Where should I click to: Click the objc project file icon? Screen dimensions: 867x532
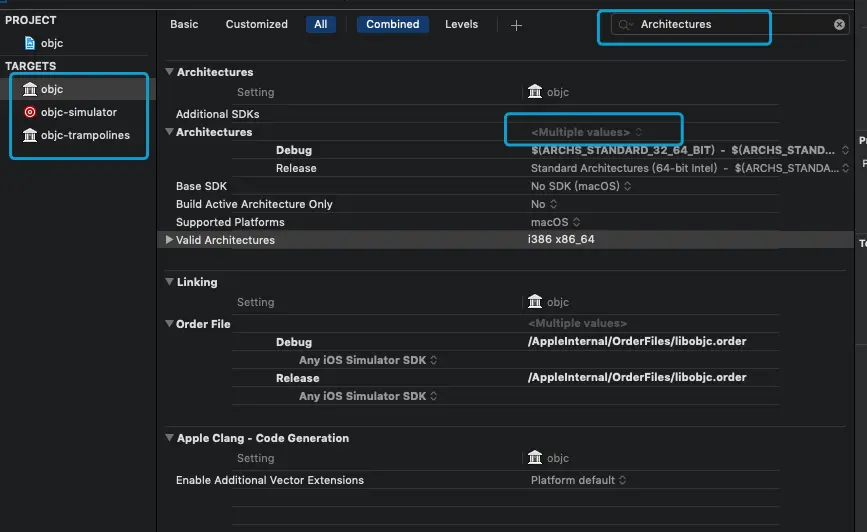30,43
